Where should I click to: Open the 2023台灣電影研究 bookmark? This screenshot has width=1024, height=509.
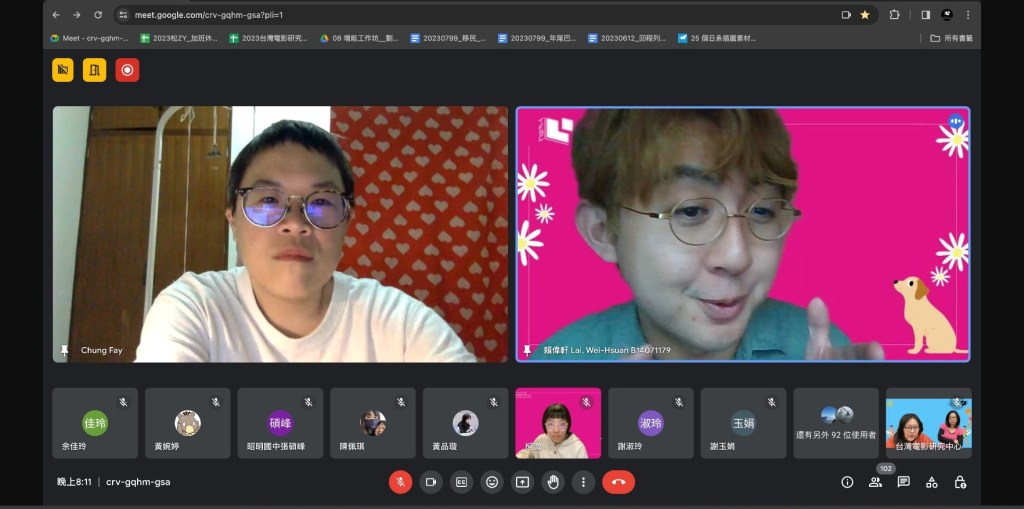tap(268, 38)
